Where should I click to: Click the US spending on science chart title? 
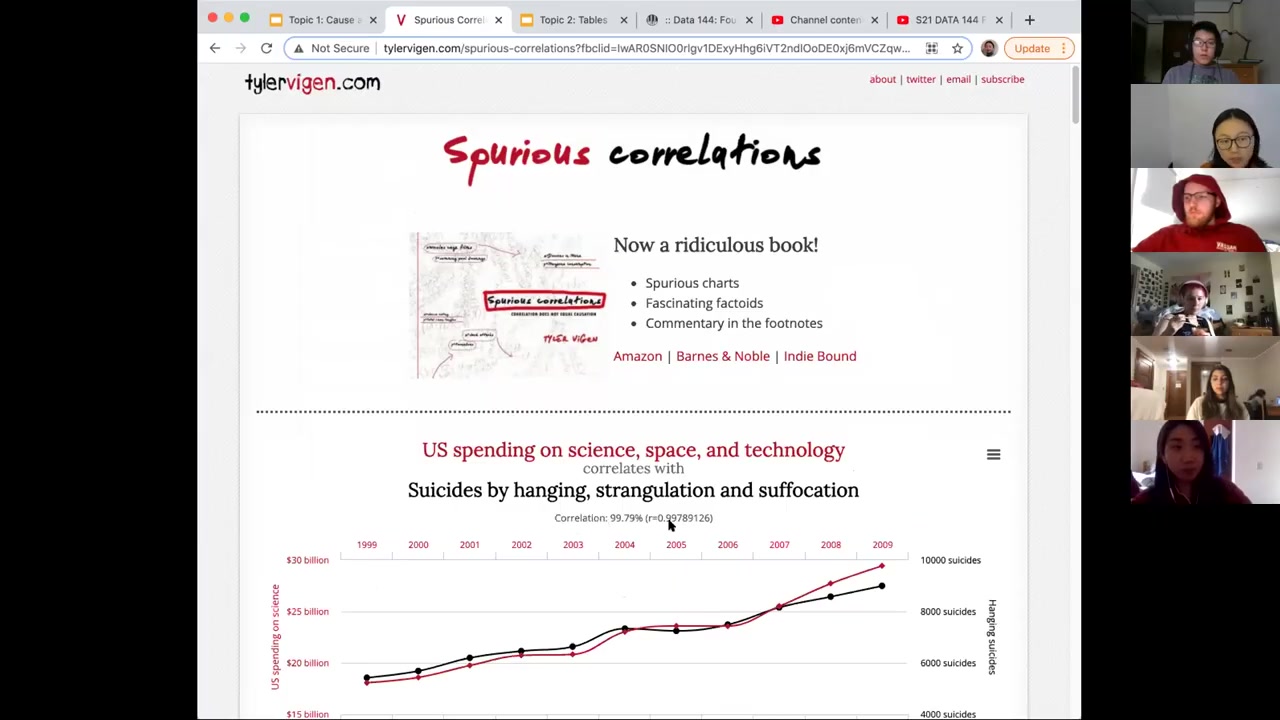(633, 450)
